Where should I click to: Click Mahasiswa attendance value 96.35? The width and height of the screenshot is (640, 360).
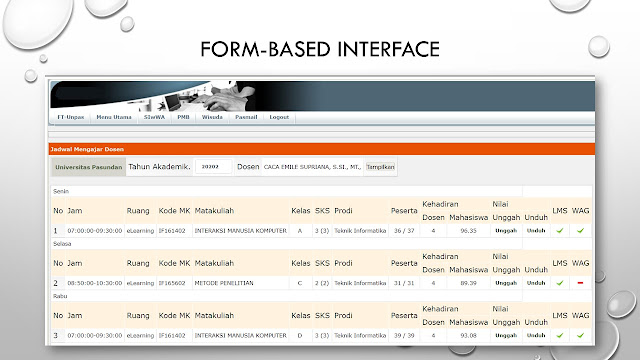pos(468,231)
